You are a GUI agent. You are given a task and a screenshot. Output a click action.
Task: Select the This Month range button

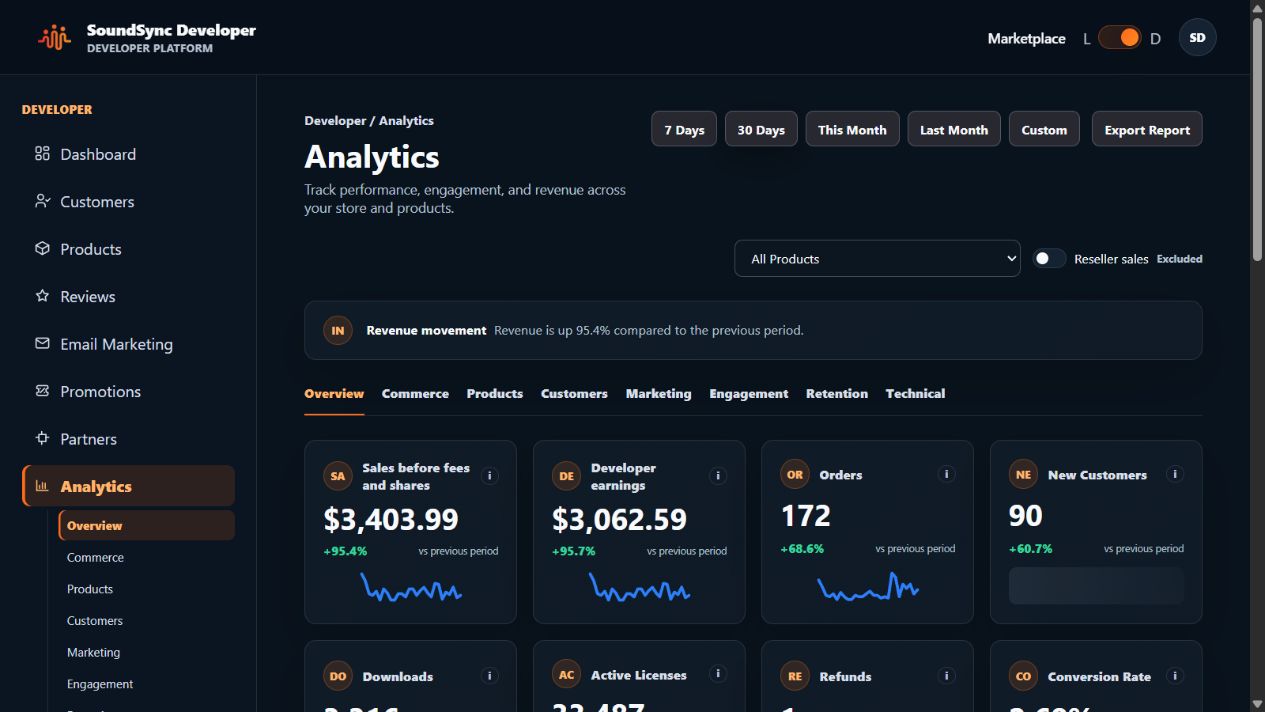(852, 129)
